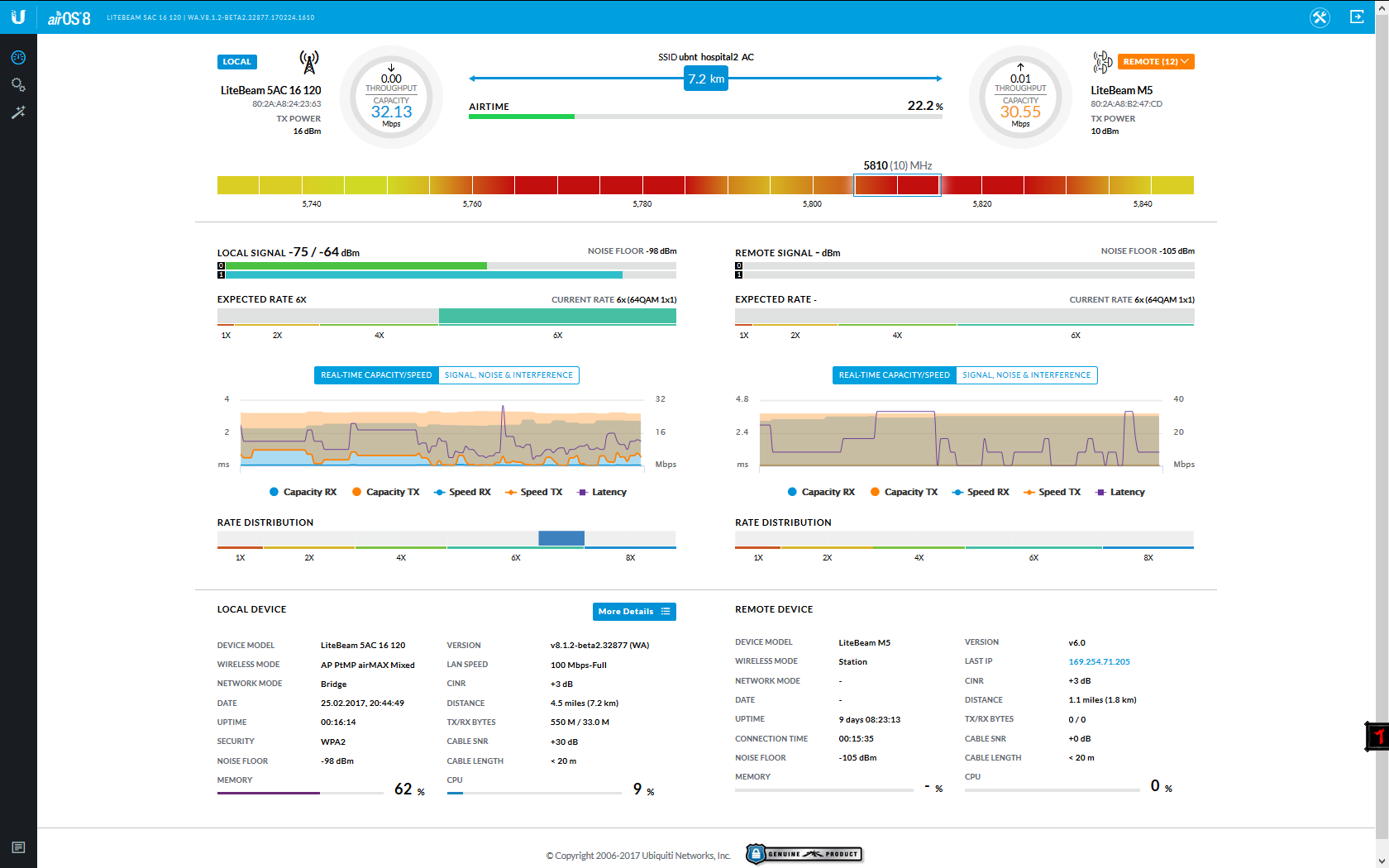The image size is (1389, 868).
Task: Click local MAC address 80:2A:A8:24:23:63
Action: (287, 104)
